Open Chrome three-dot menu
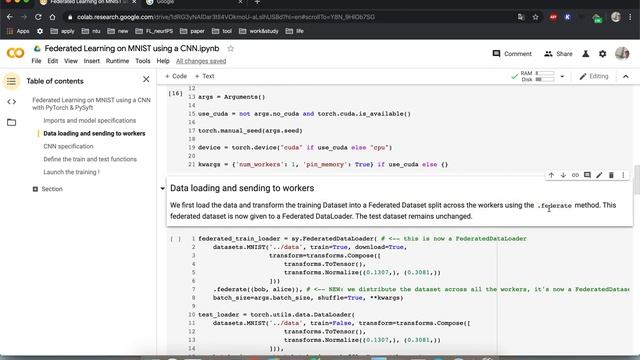 click(630, 17)
